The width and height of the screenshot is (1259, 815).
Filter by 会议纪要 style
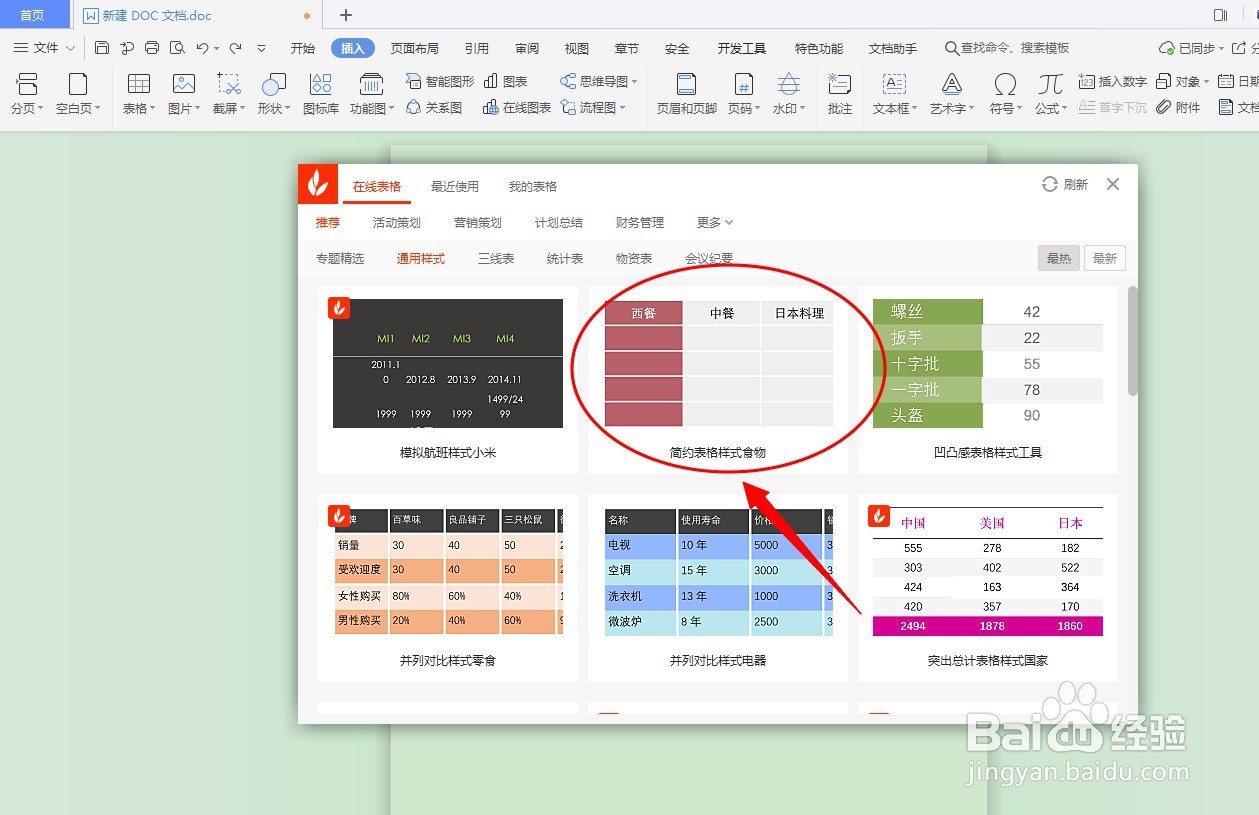click(709, 258)
